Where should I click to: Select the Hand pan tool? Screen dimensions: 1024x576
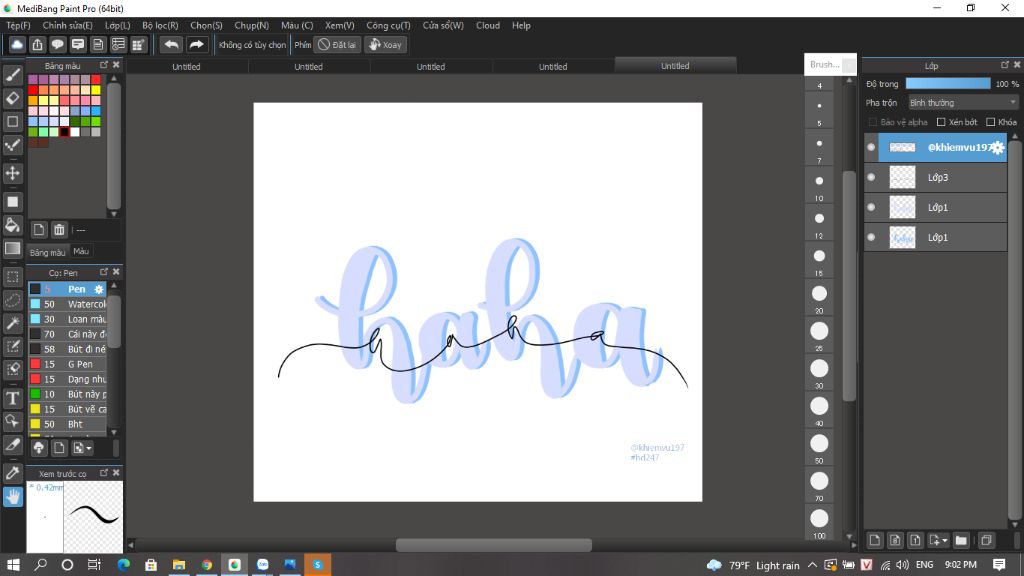[x=12, y=497]
